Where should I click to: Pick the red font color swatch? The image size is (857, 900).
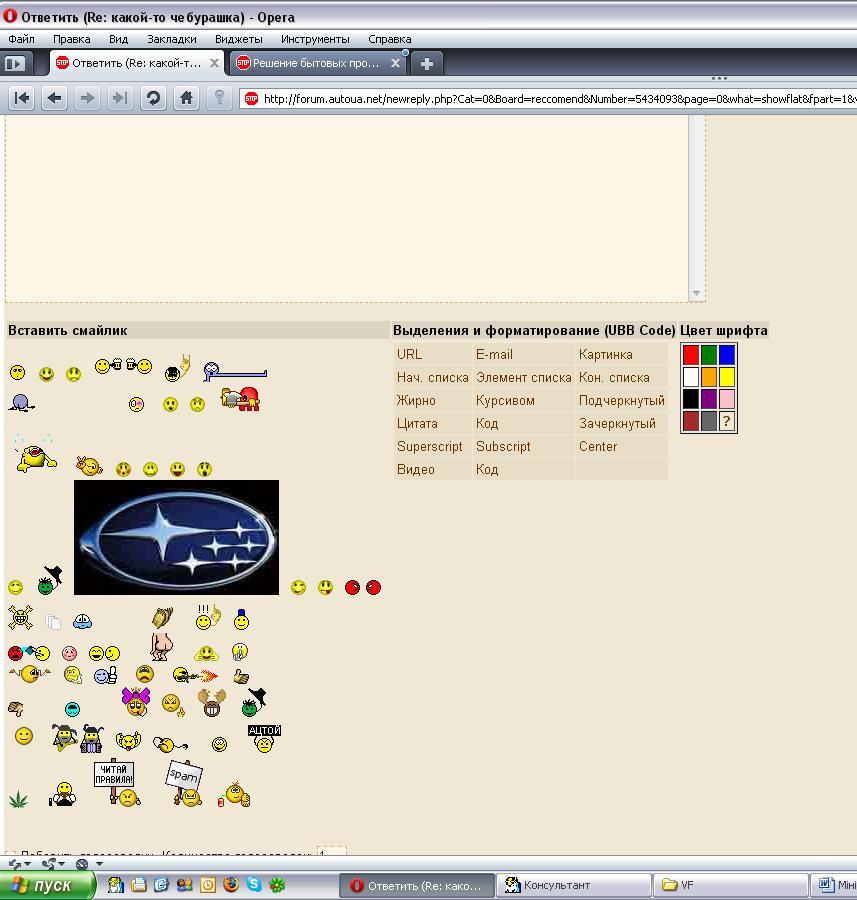[x=690, y=355]
